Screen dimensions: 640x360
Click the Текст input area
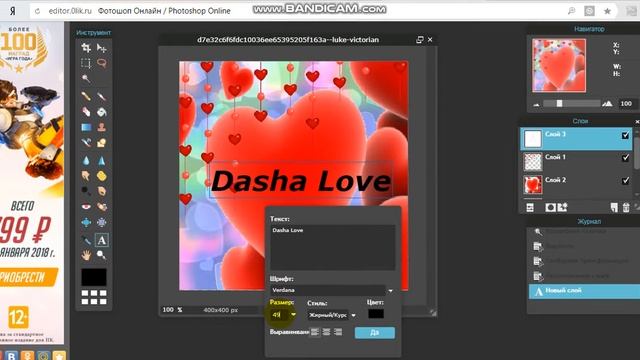(332, 247)
